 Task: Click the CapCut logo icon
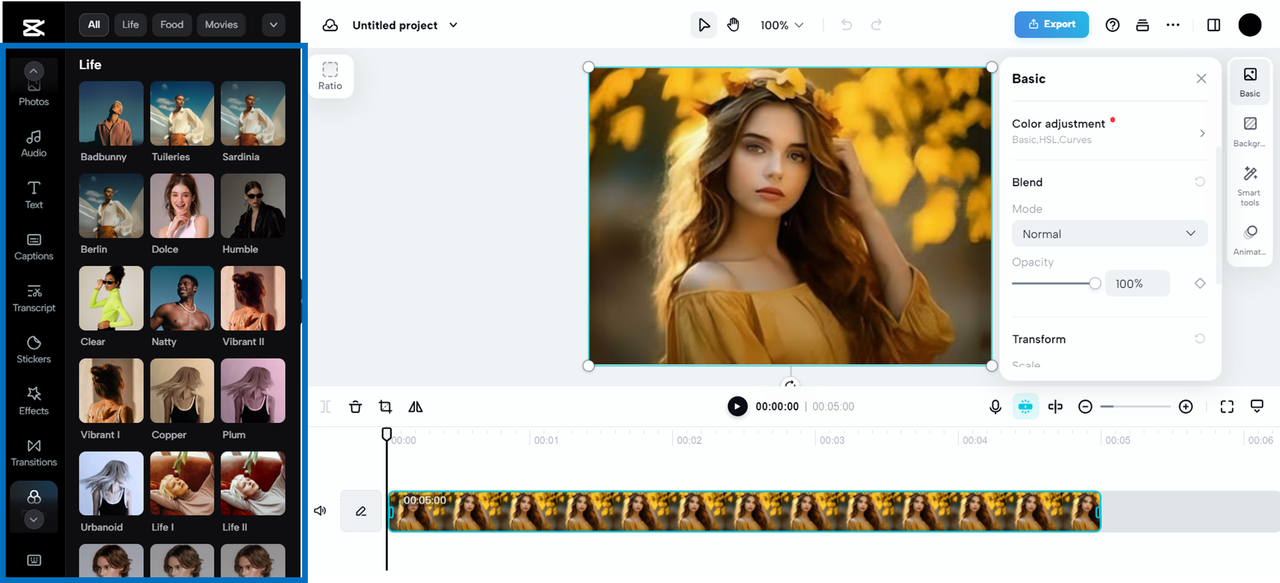coord(33,26)
